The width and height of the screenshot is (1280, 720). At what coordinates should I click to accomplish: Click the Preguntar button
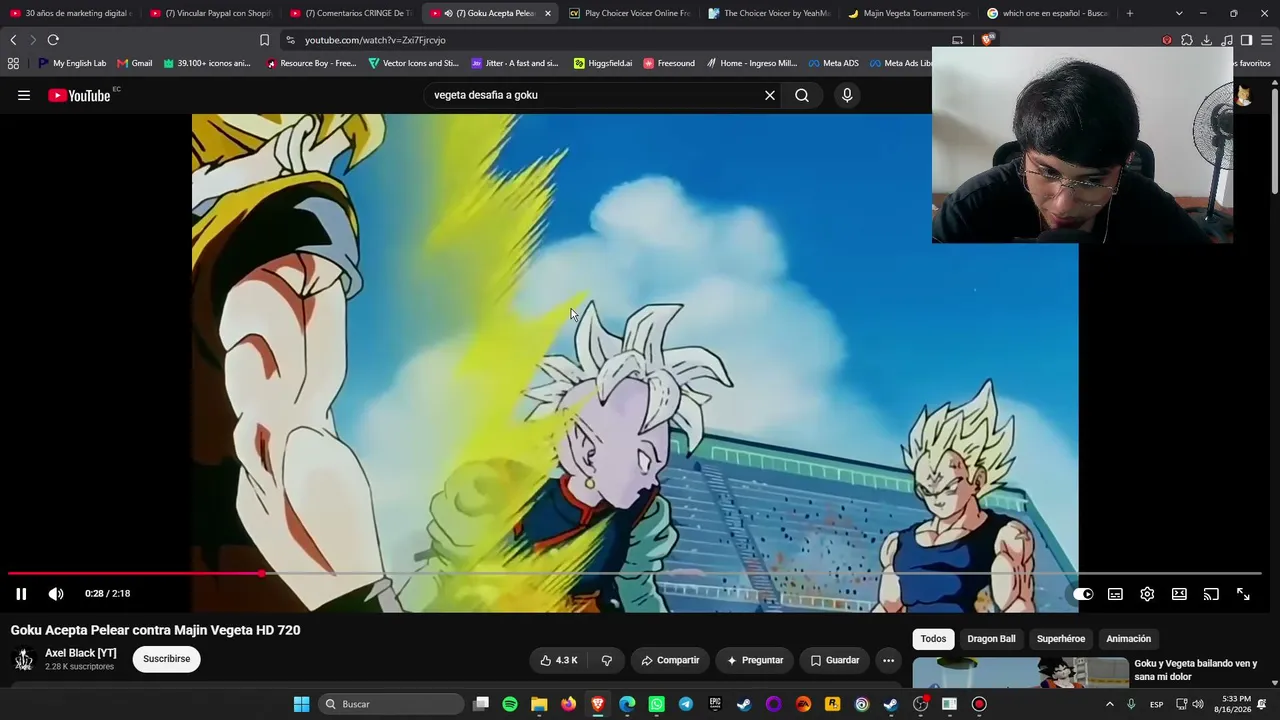coord(755,660)
